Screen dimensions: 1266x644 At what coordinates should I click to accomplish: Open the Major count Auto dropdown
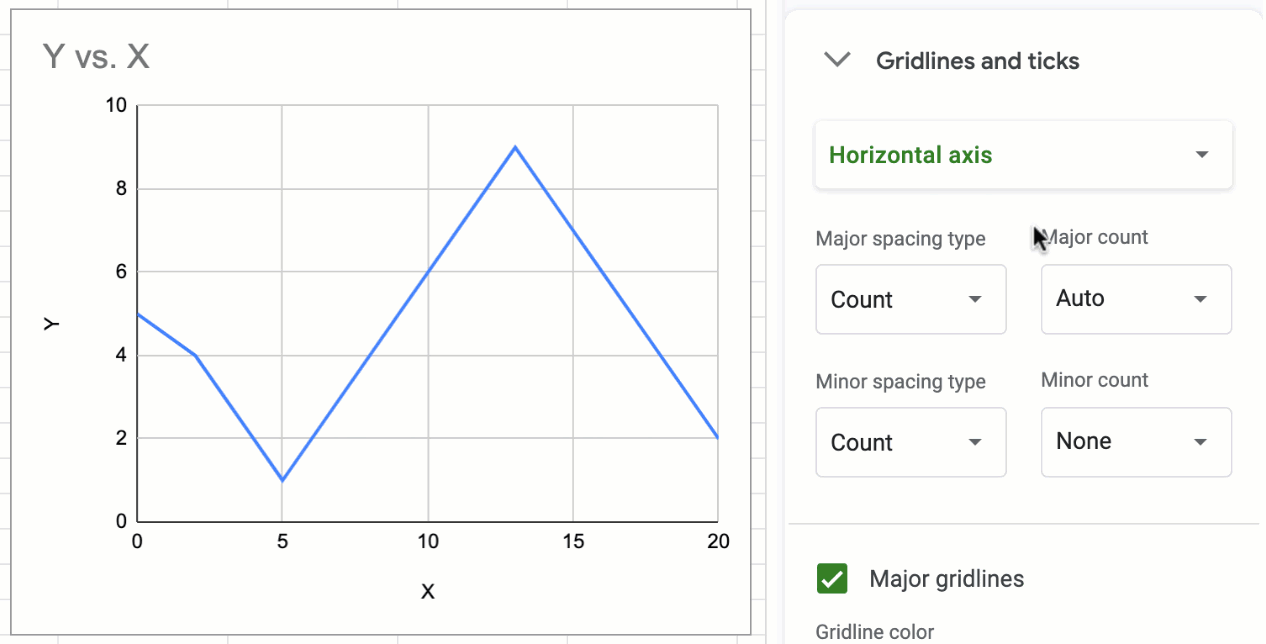(x=1135, y=299)
